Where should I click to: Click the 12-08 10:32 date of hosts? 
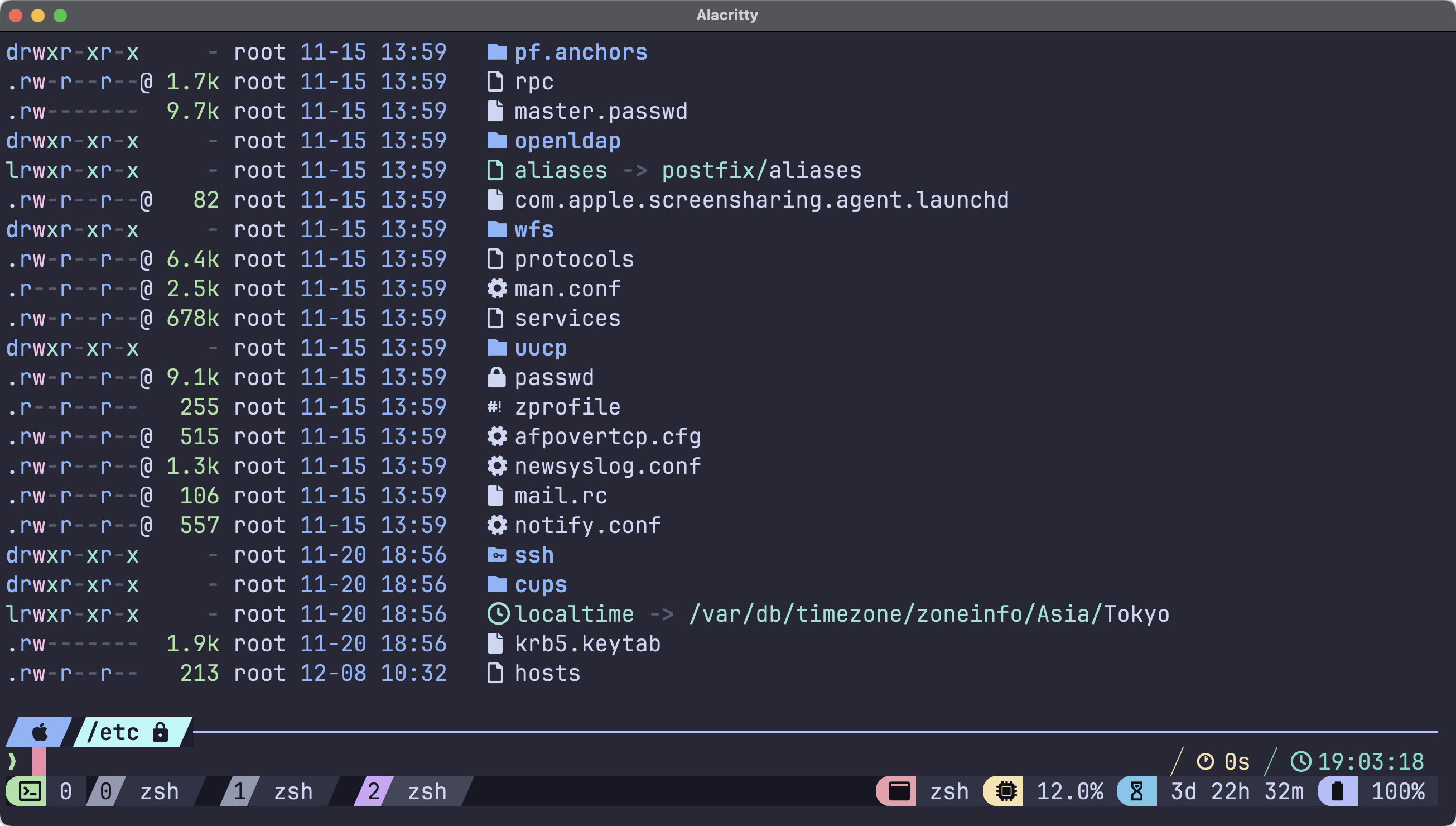(373, 674)
